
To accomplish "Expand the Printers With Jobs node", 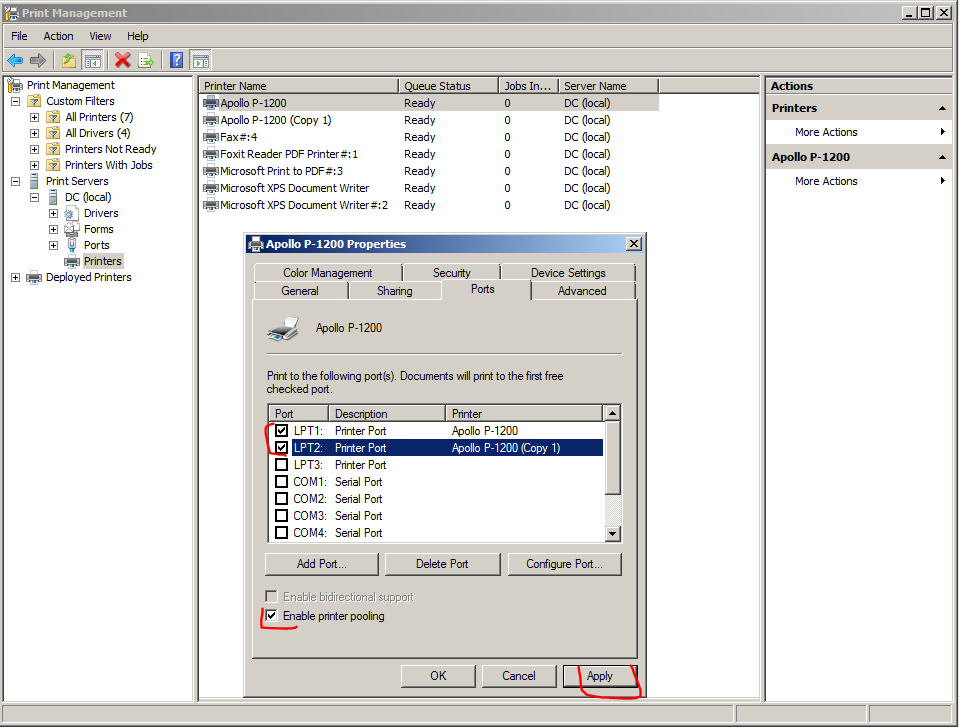I will pos(35,165).
